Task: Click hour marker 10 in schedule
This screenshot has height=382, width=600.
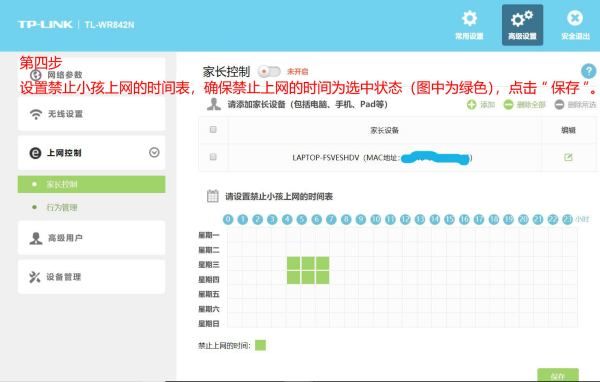Action: [376, 219]
